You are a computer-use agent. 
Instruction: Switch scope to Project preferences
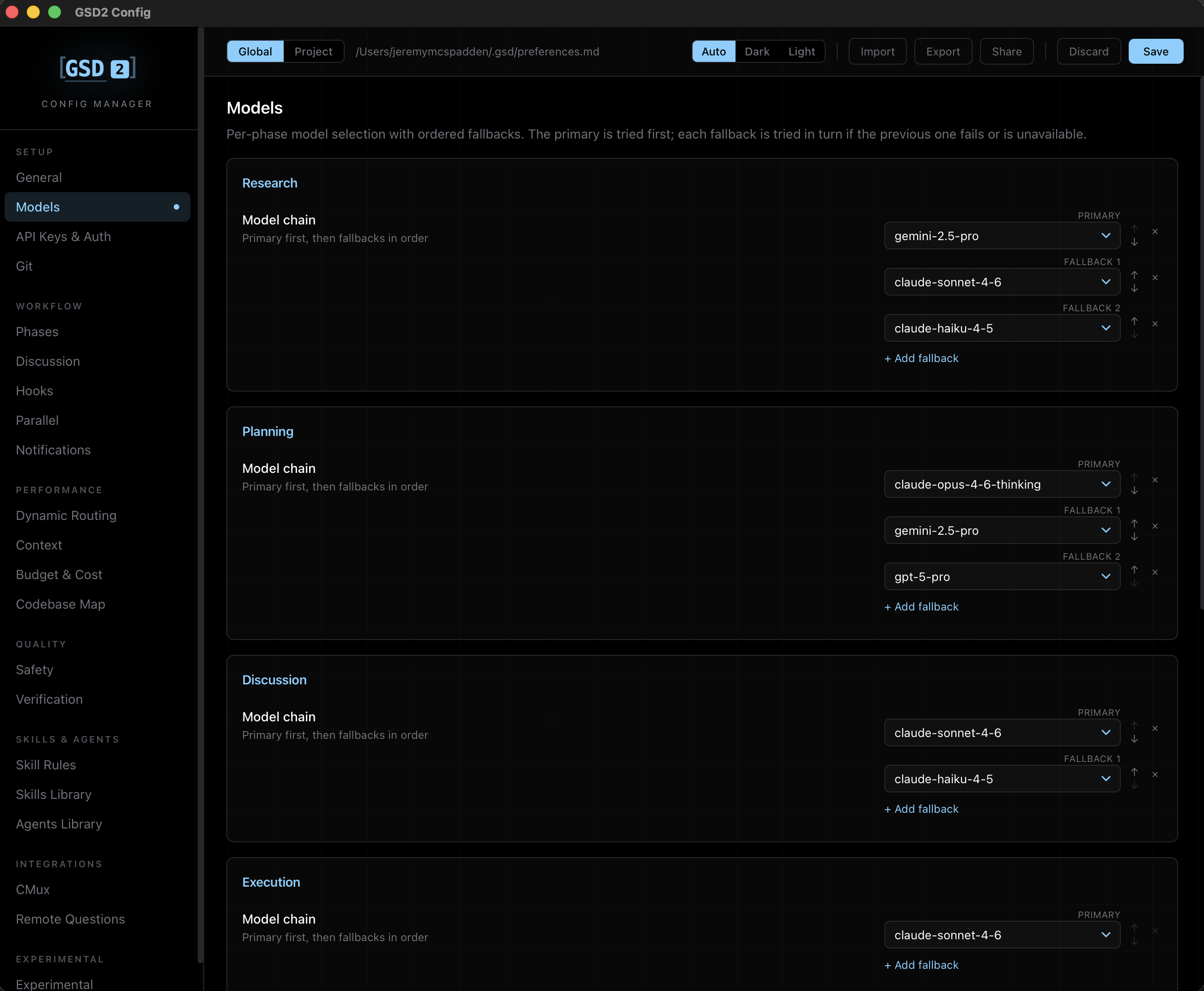[313, 51]
